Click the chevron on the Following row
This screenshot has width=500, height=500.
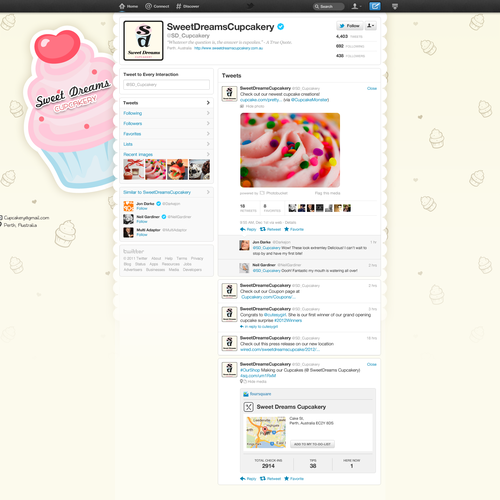[208, 113]
